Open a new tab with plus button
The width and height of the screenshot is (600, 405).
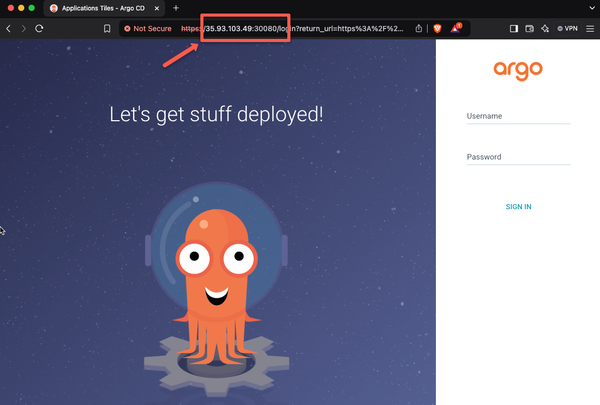tap(176, 8)
